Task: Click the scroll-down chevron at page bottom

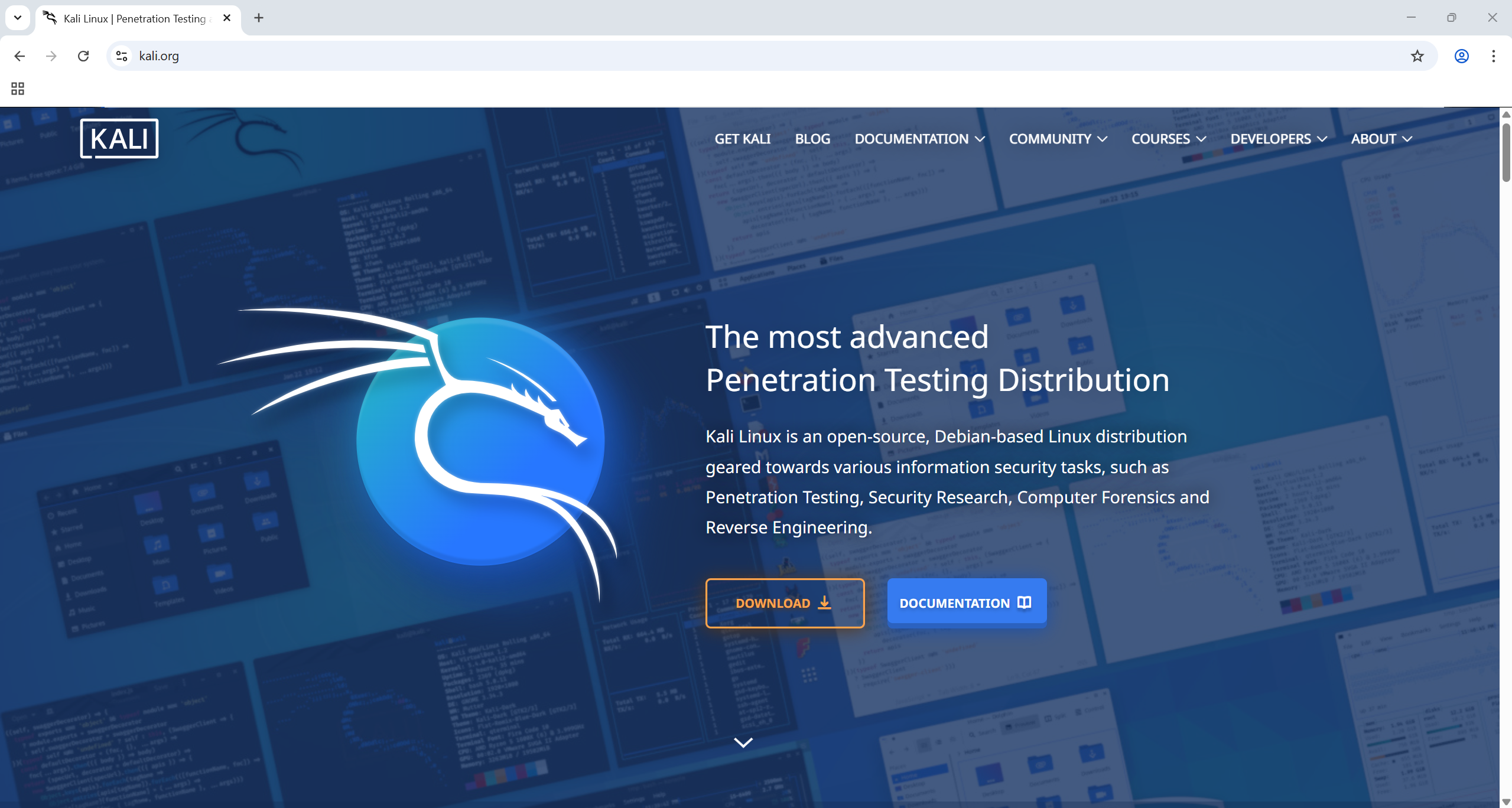Action: pyautogui.click(x=743, y=742)
